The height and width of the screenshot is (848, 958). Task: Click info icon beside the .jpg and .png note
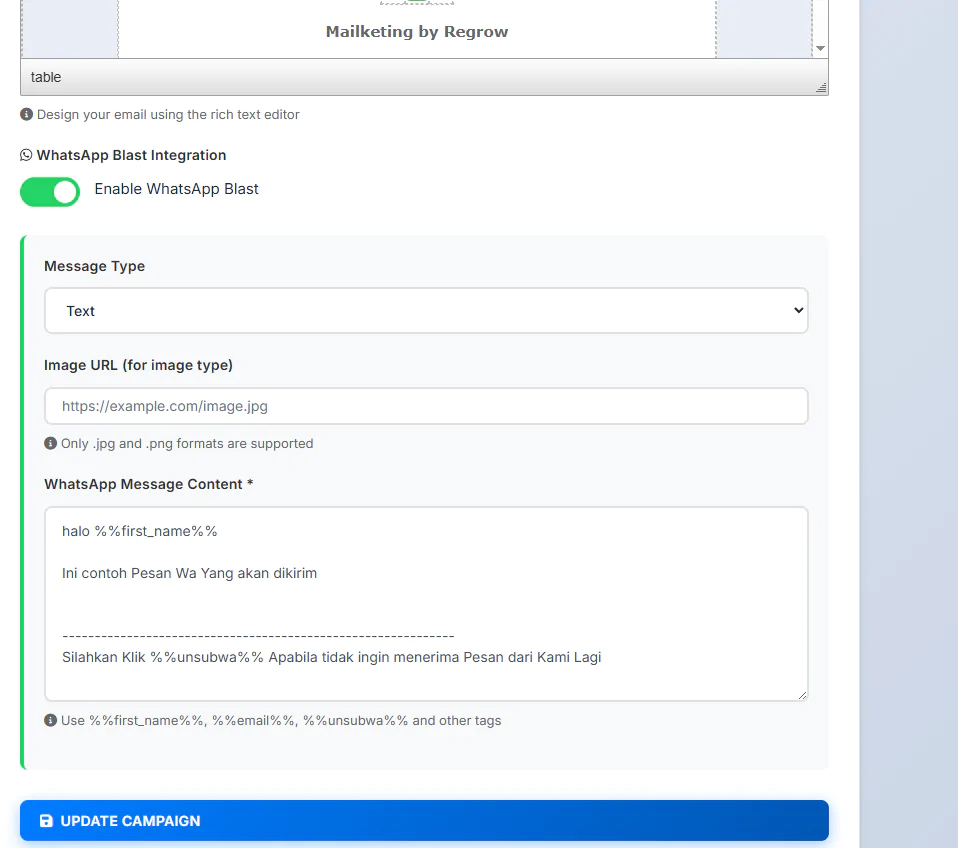(51, 443)
